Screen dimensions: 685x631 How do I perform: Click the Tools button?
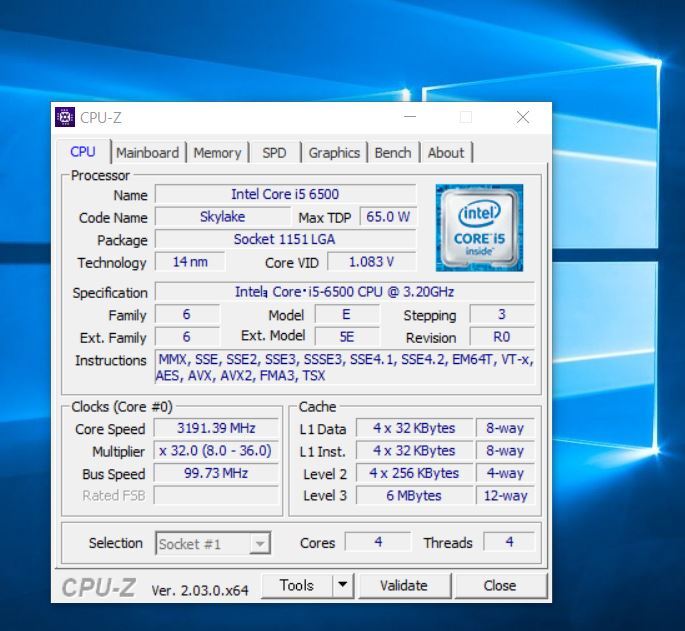[297, 585]
